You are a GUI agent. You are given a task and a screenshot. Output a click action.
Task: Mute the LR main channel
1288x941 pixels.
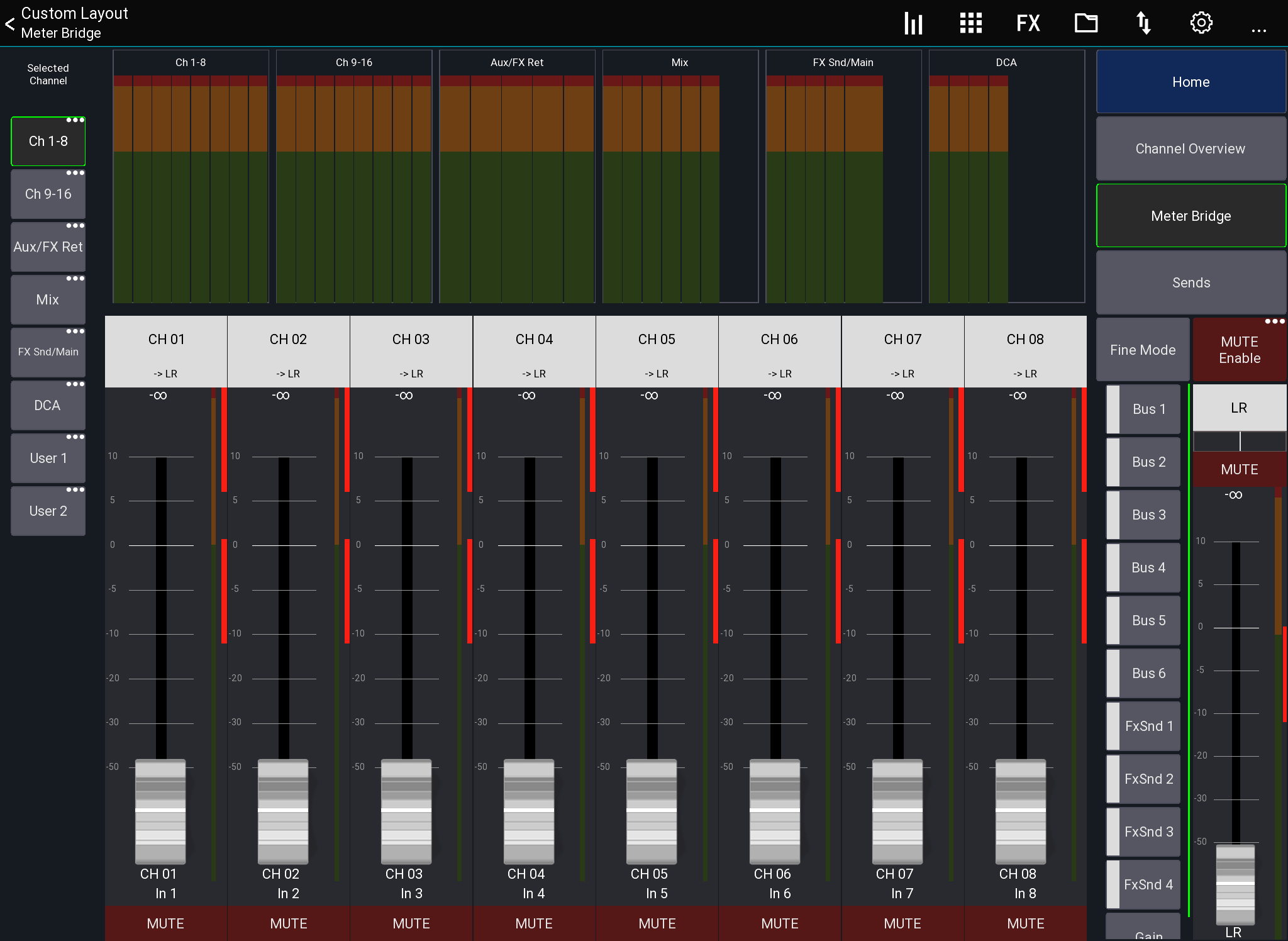(1239, 469)
